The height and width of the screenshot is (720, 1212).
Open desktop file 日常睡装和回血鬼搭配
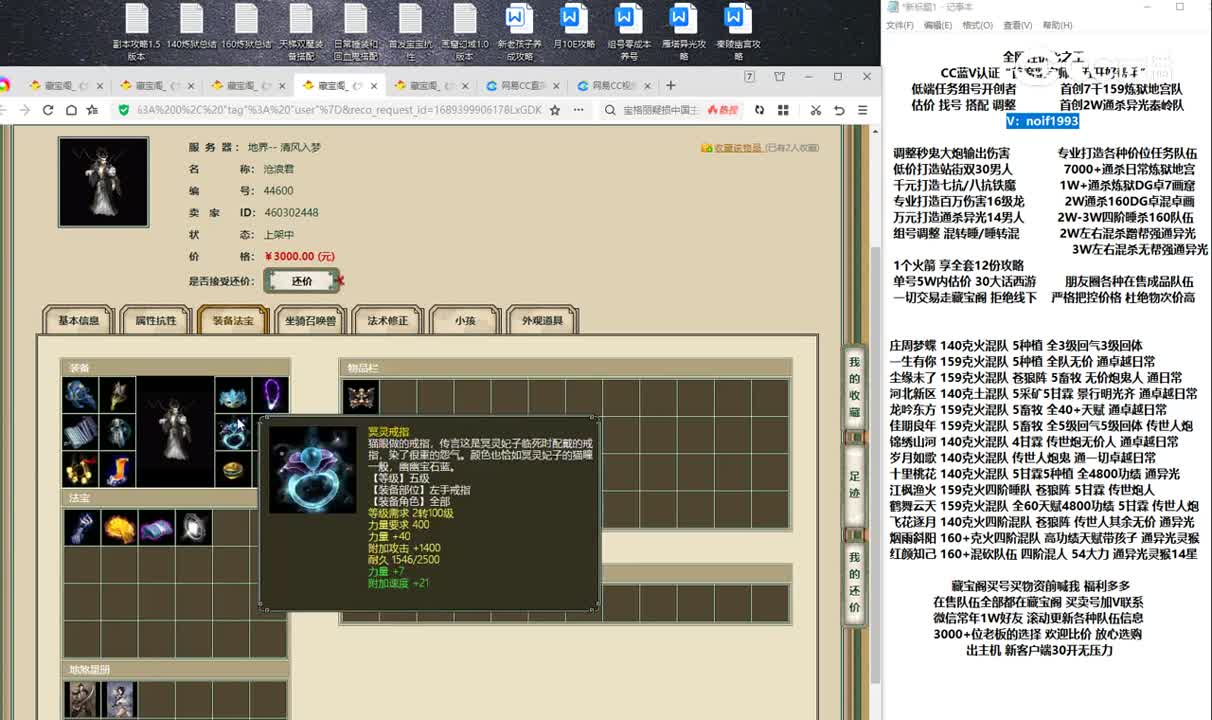coord(356,33)
